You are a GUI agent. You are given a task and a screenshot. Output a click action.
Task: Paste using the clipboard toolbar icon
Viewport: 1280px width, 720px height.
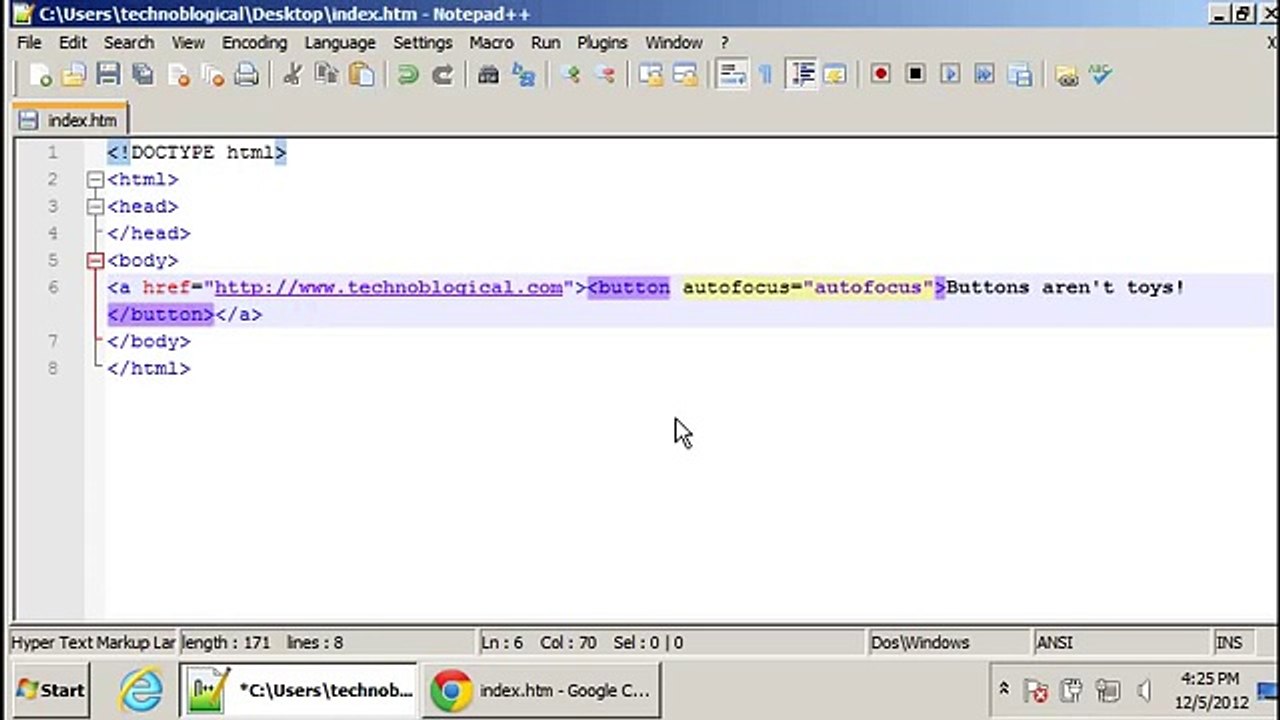coord(361,75)
